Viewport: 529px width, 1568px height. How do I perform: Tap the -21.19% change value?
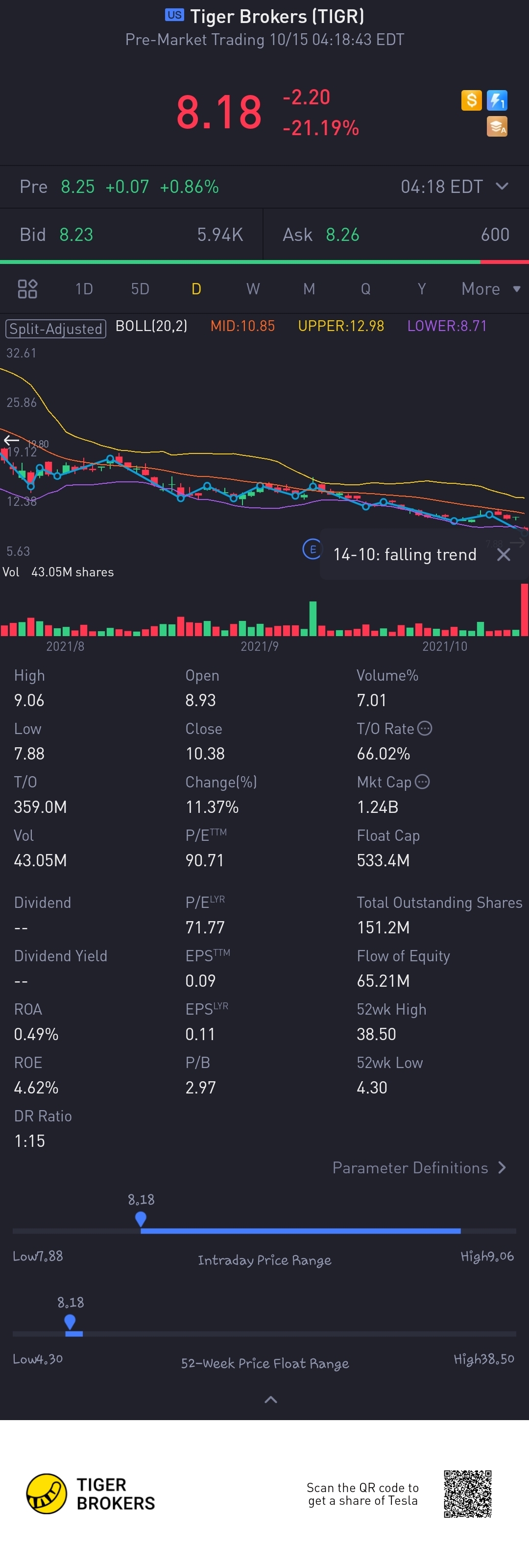(x=320, y=128)
